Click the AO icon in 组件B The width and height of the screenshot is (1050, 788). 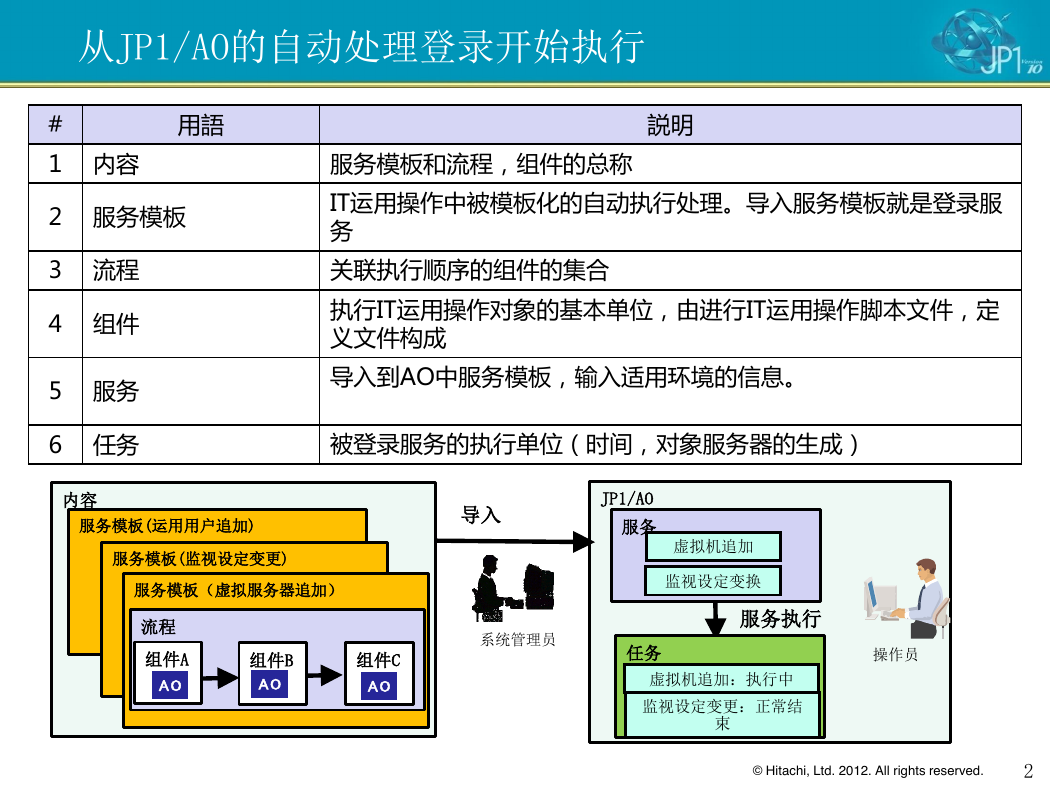tap(270, 684)
